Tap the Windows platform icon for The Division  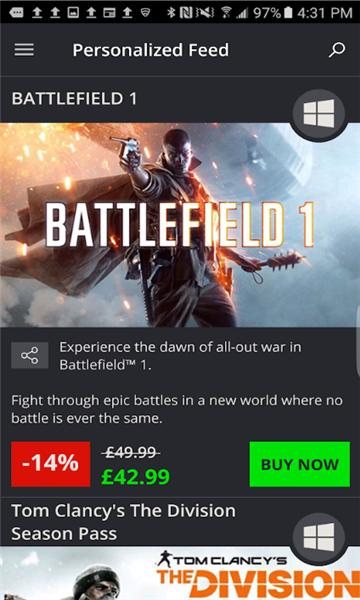(x=319, y=538)
